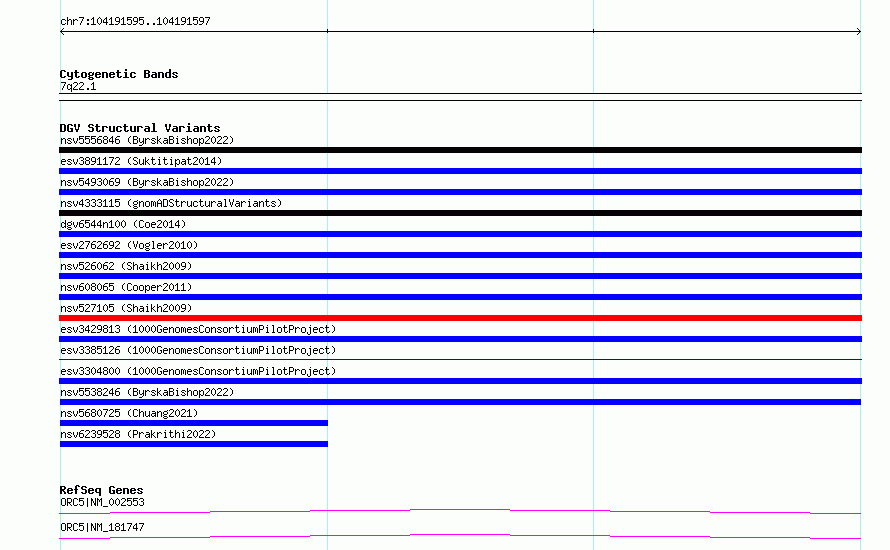The height and width of the screenshot is (550, 890).
Task: Click the cytogenetic band 7q22.1 bar
Action: click(x=460, y=97)
